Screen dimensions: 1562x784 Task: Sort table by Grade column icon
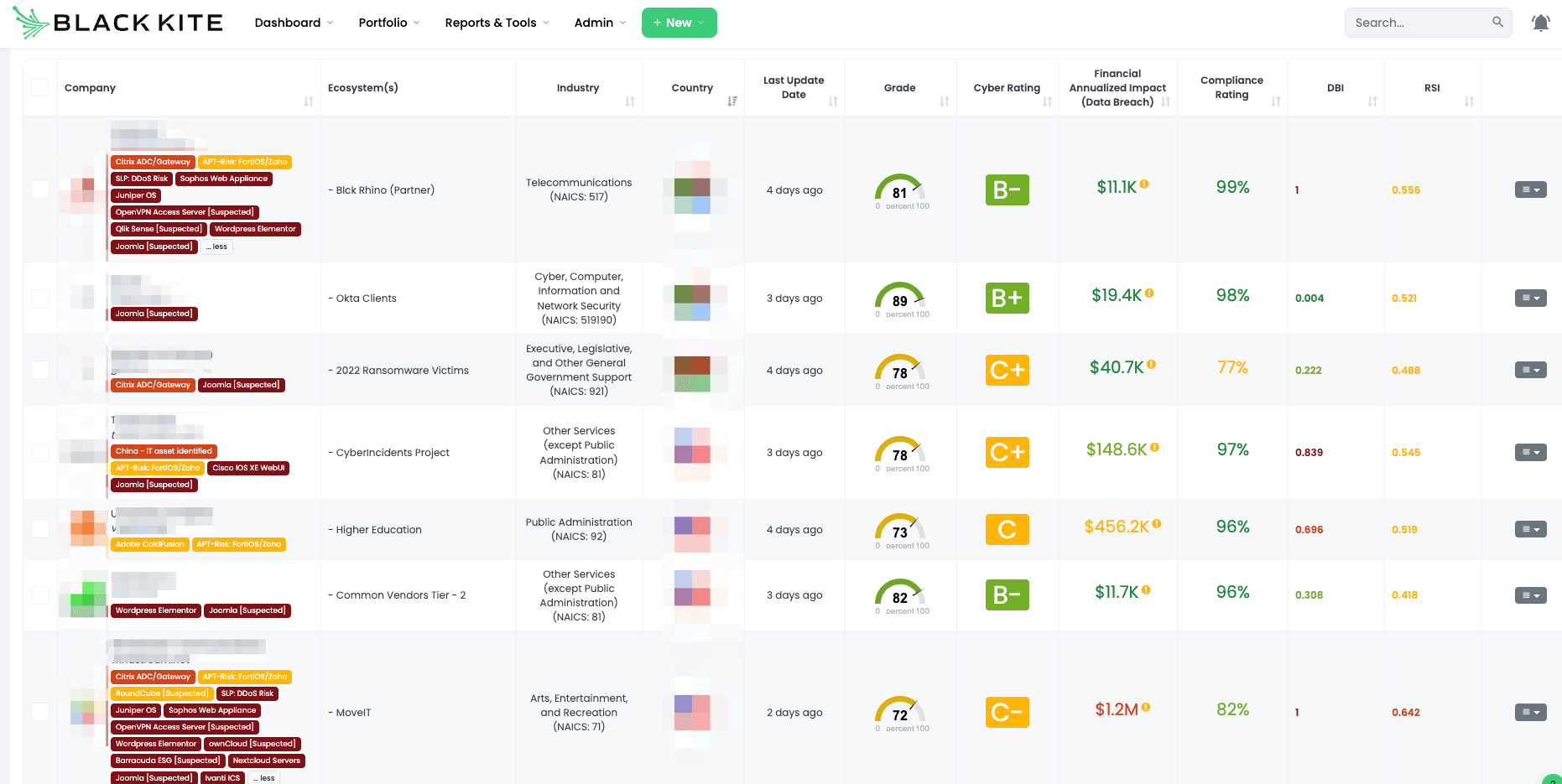945,101
